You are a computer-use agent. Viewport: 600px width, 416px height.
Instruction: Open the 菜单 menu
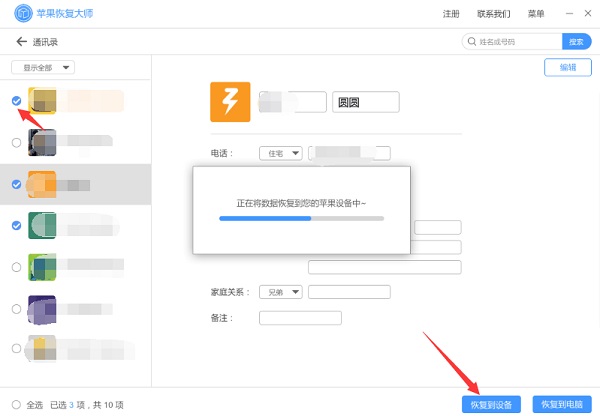535,14
